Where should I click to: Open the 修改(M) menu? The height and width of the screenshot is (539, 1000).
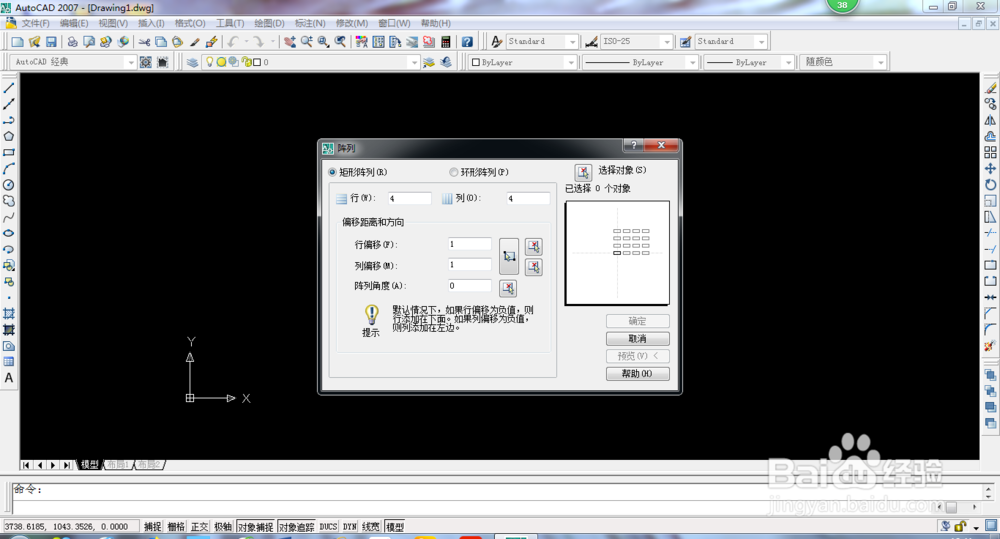352,23
